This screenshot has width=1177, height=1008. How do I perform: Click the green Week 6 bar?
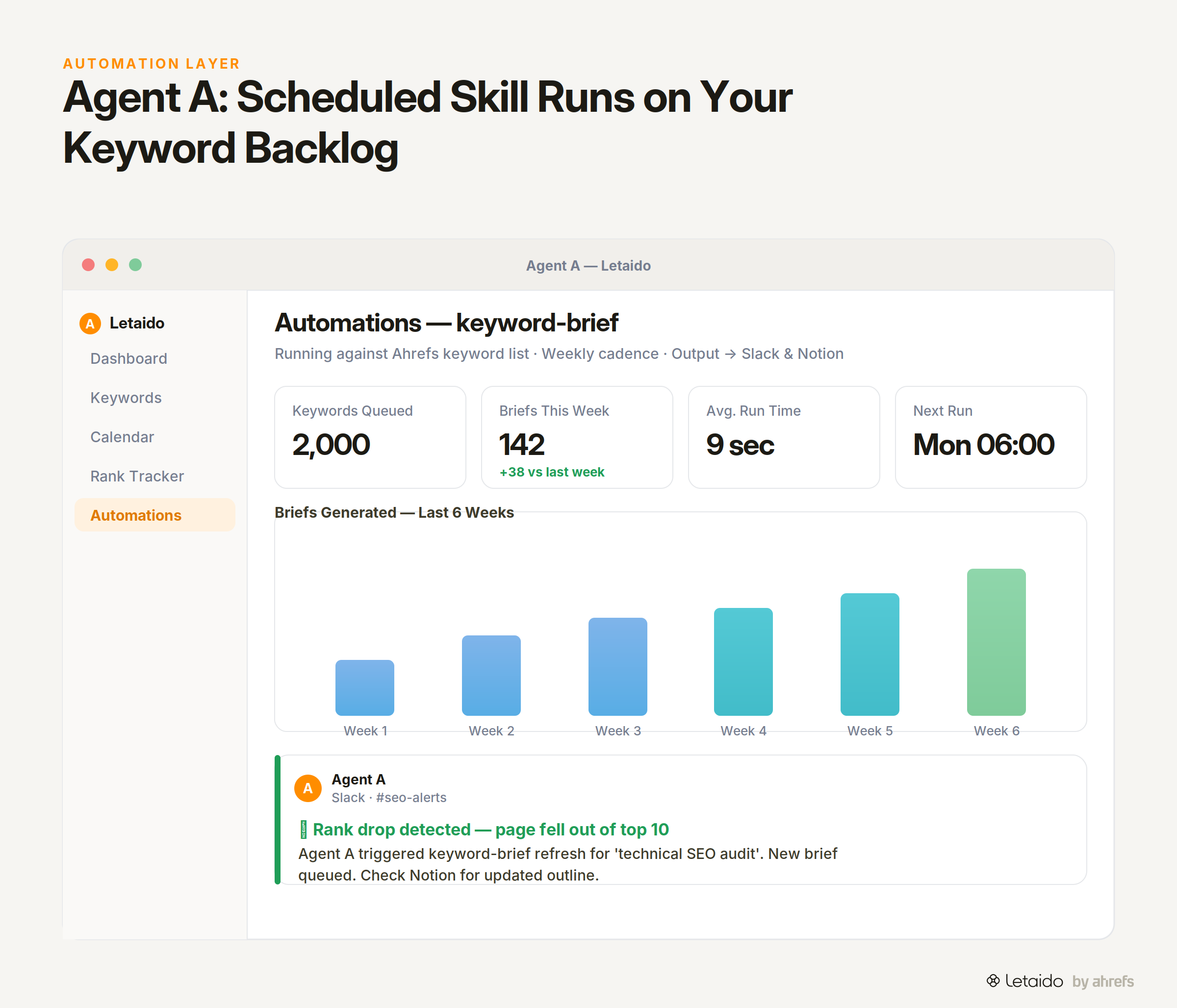pos(997,642)
